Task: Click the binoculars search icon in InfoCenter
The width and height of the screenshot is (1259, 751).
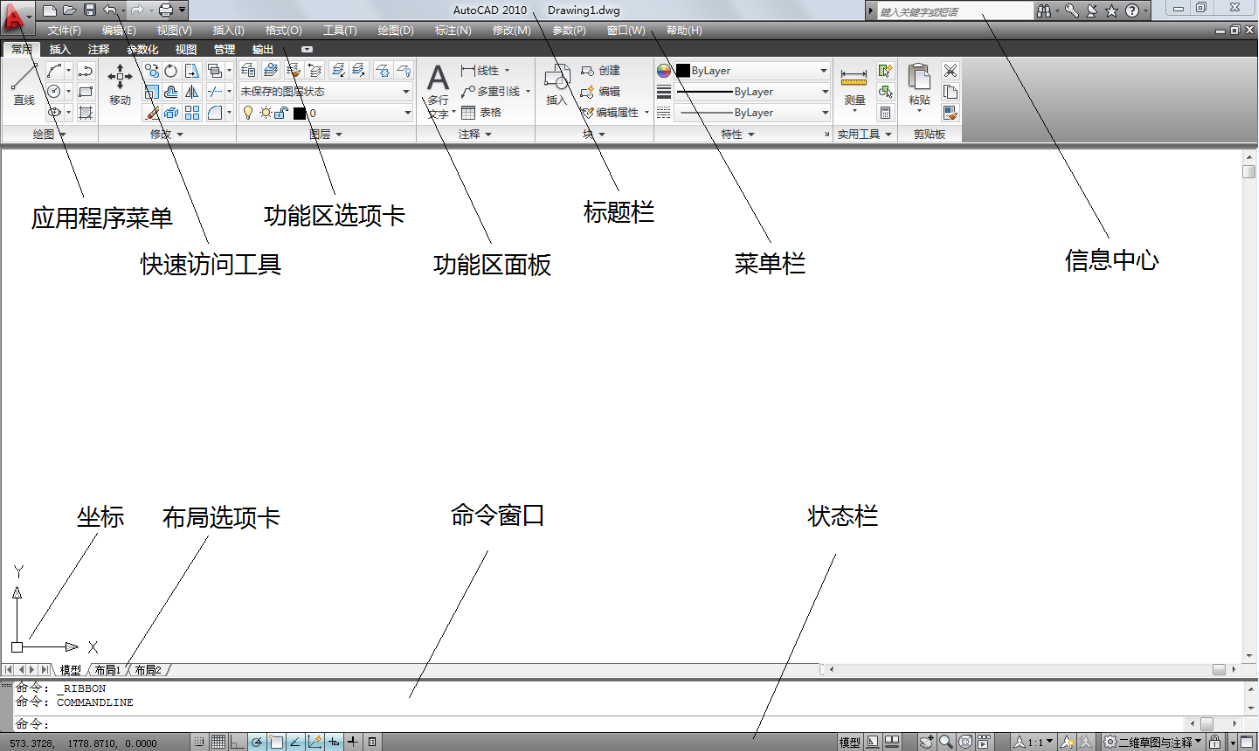Action: (1045, 10)
